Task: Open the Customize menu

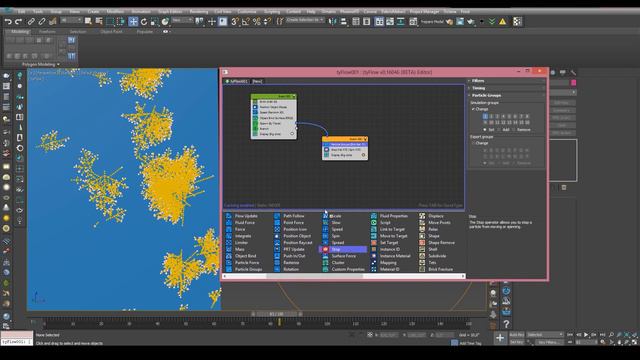Action: 247,11
